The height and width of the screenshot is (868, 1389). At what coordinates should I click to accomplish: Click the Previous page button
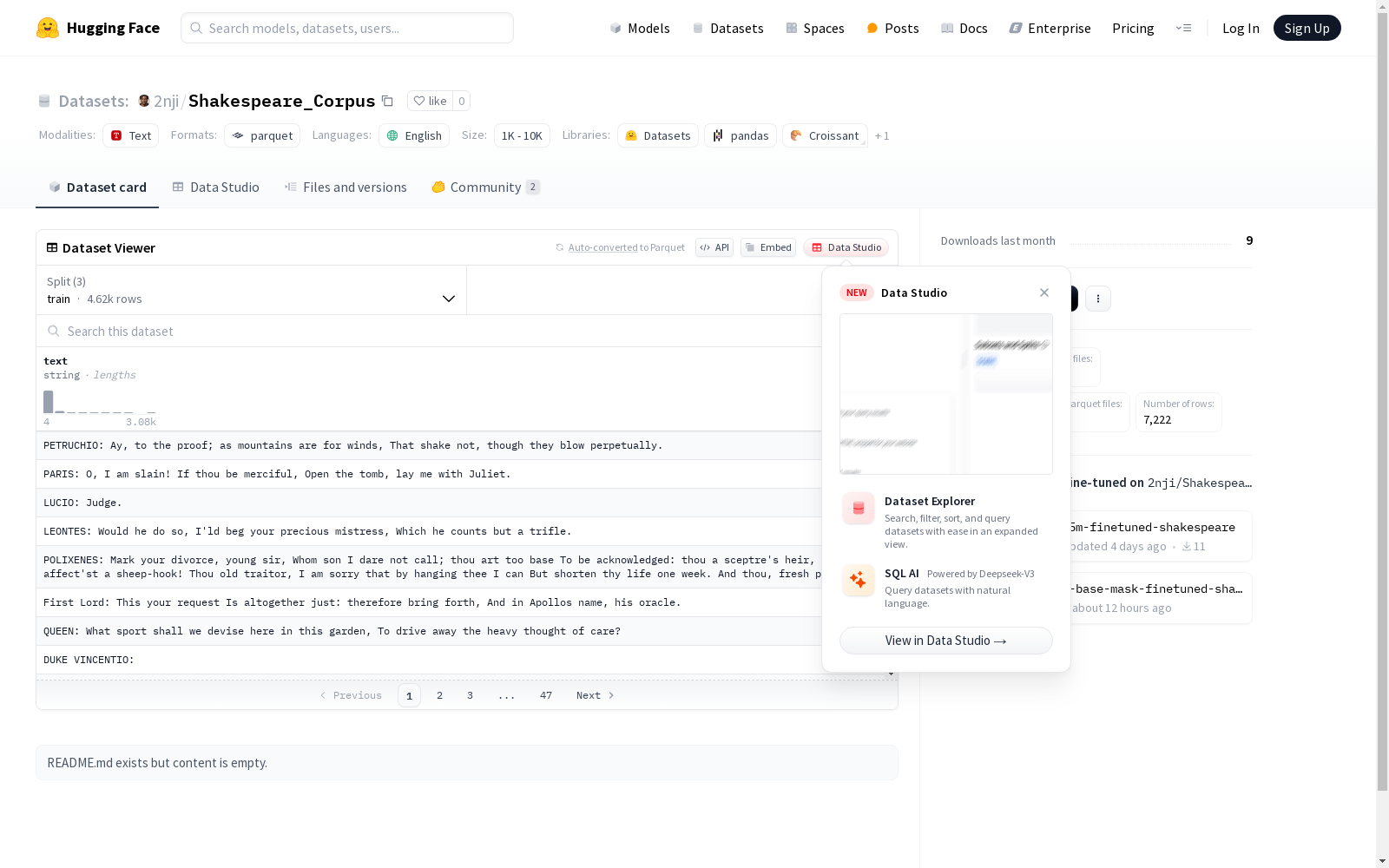point(351,695)
